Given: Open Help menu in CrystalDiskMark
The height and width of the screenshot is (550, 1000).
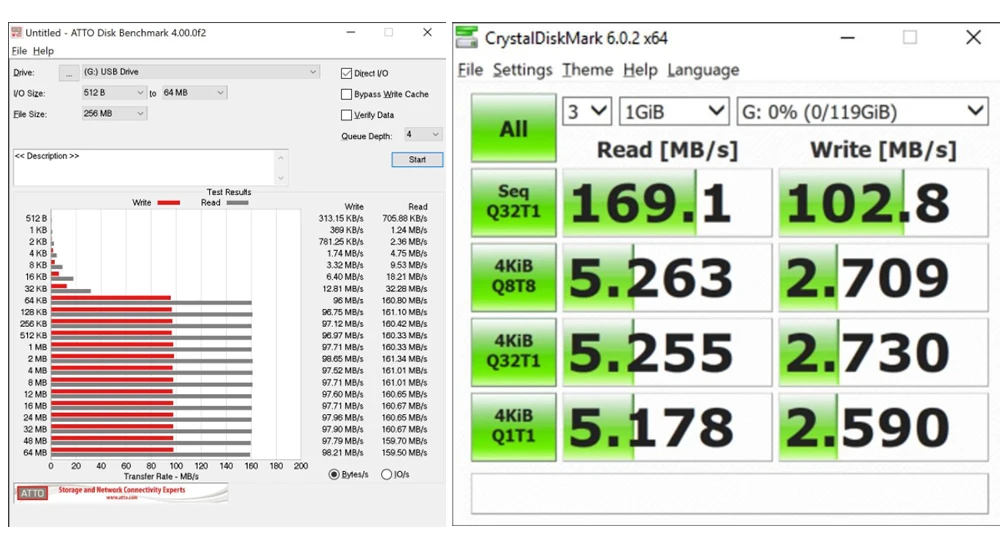Looking at the screenshot, I should (x=640, y=70).
